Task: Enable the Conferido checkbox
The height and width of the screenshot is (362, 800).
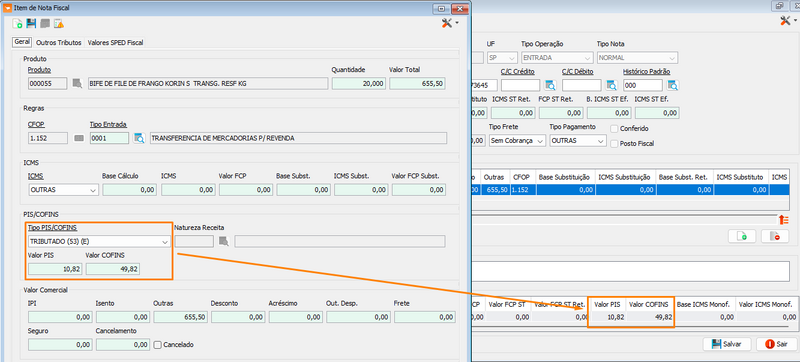Action: coord(614,128)
